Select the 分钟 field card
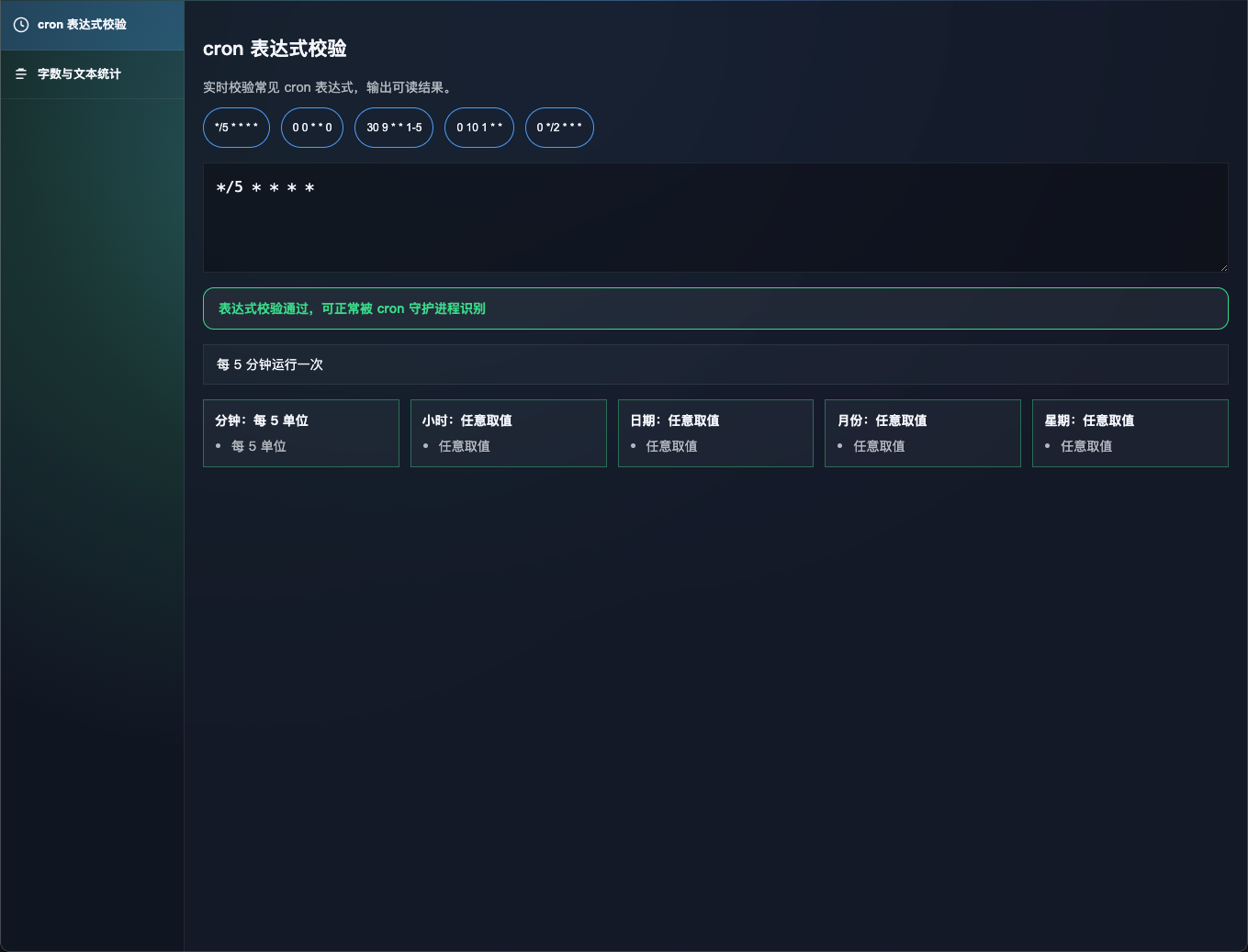This screenshot has height=952, width=1248. coord(301,433)
